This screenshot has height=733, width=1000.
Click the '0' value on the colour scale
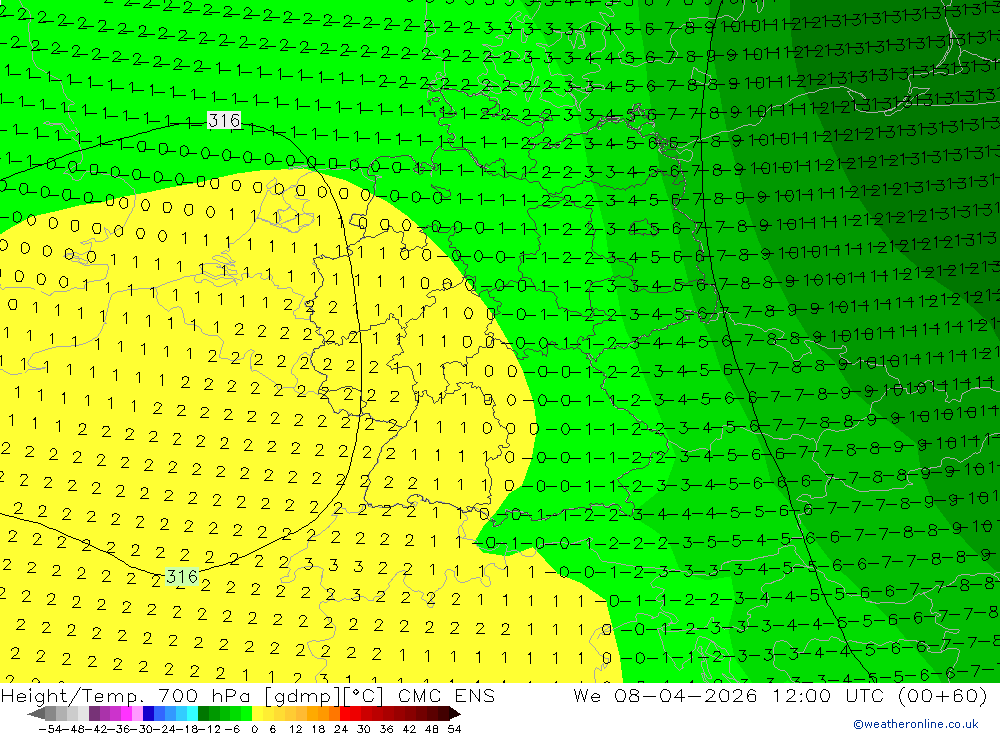(x=254, y=729)
